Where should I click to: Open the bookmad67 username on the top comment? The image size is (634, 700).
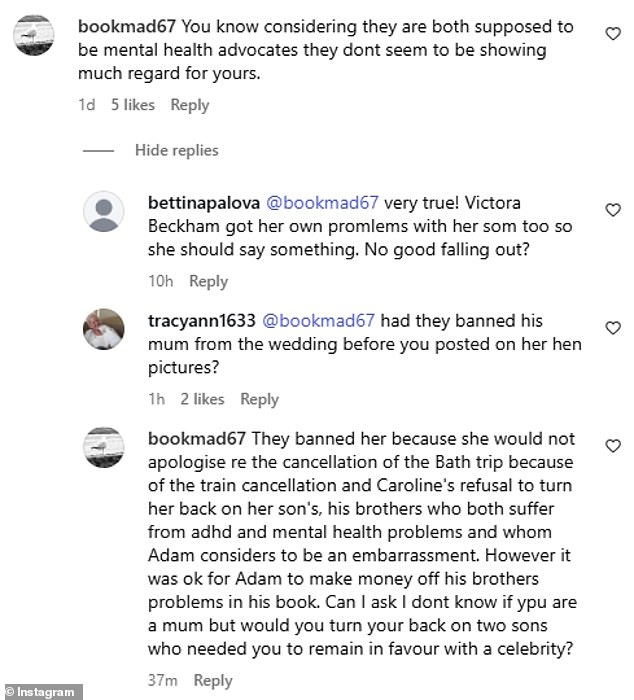(x=126, y=24)
